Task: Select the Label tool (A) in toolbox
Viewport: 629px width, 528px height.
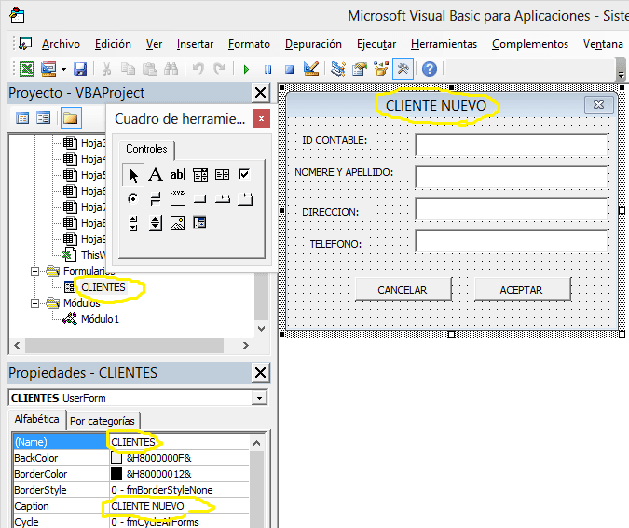Action: [x=155, y=175]
